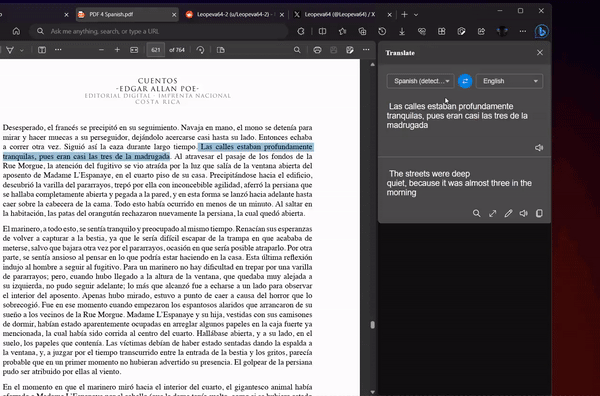Viewport: 600px width, 396px height.
Task: Click the PDF vertical scrollbar thumb
Action: [x=372, y=325]
